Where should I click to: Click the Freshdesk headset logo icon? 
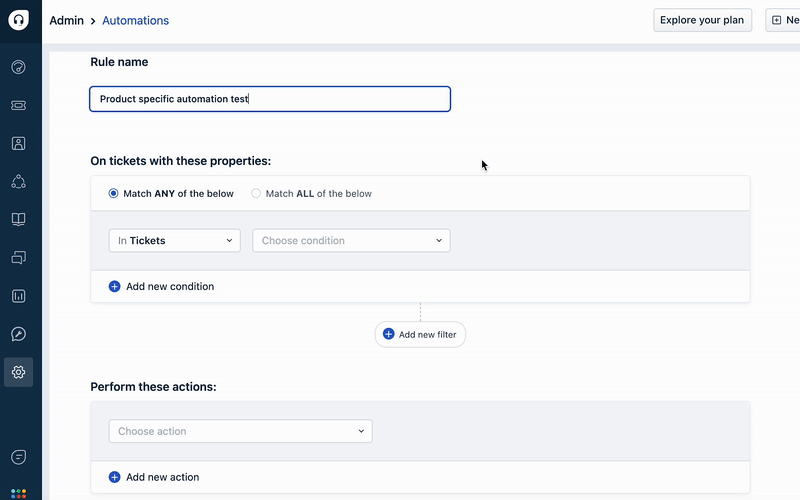pyautogui.click(x=19, y=20)
